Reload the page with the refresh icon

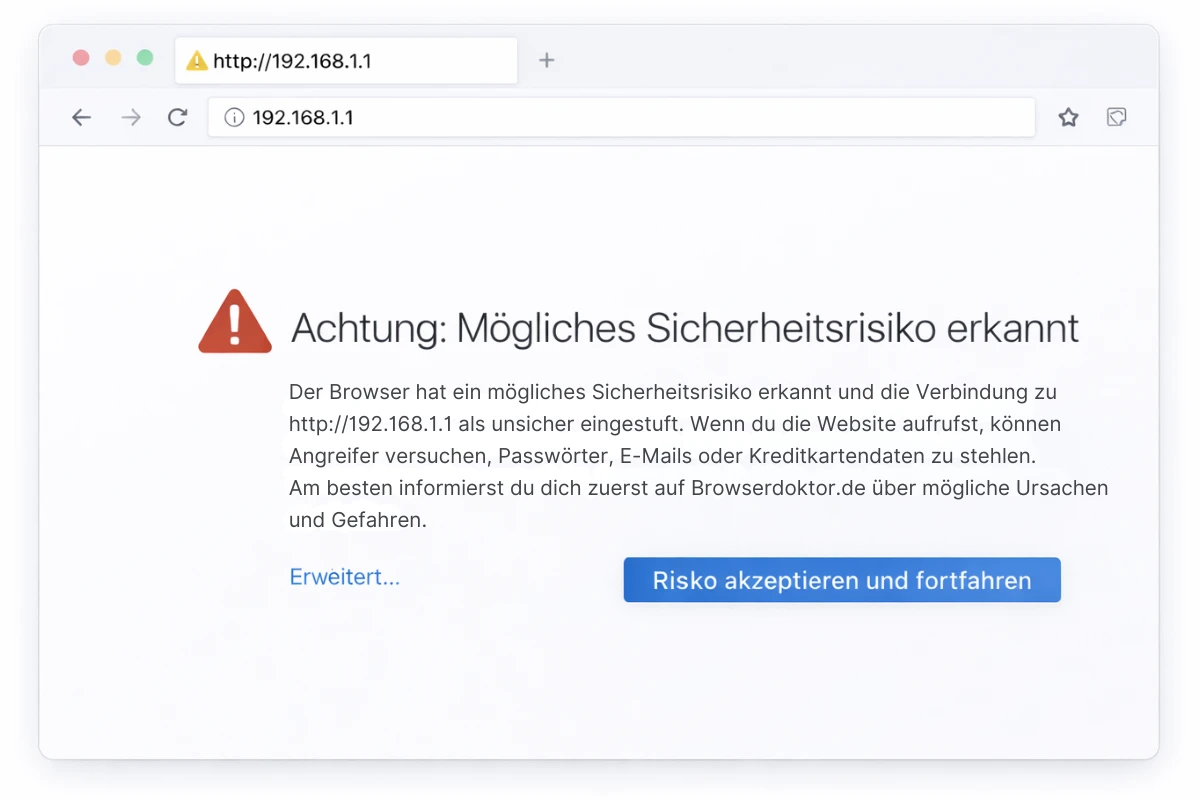point(177,117)
